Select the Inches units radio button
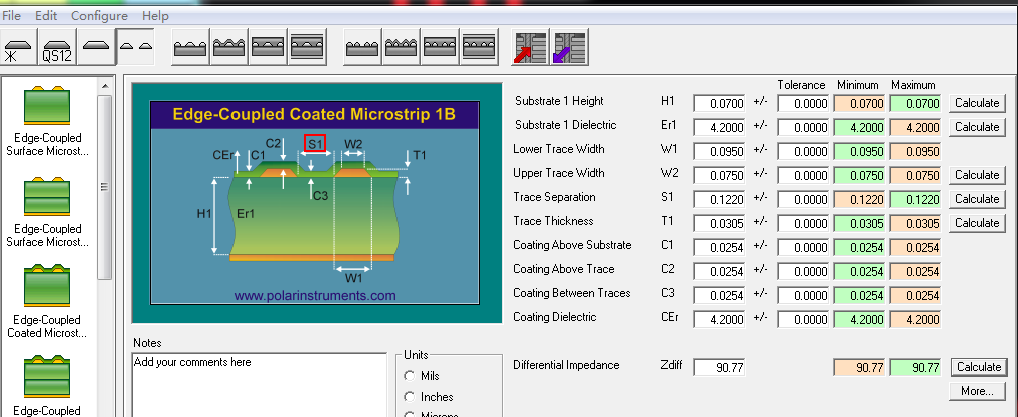This screenshot has width=1018, height=417. [x=409, y=397]
